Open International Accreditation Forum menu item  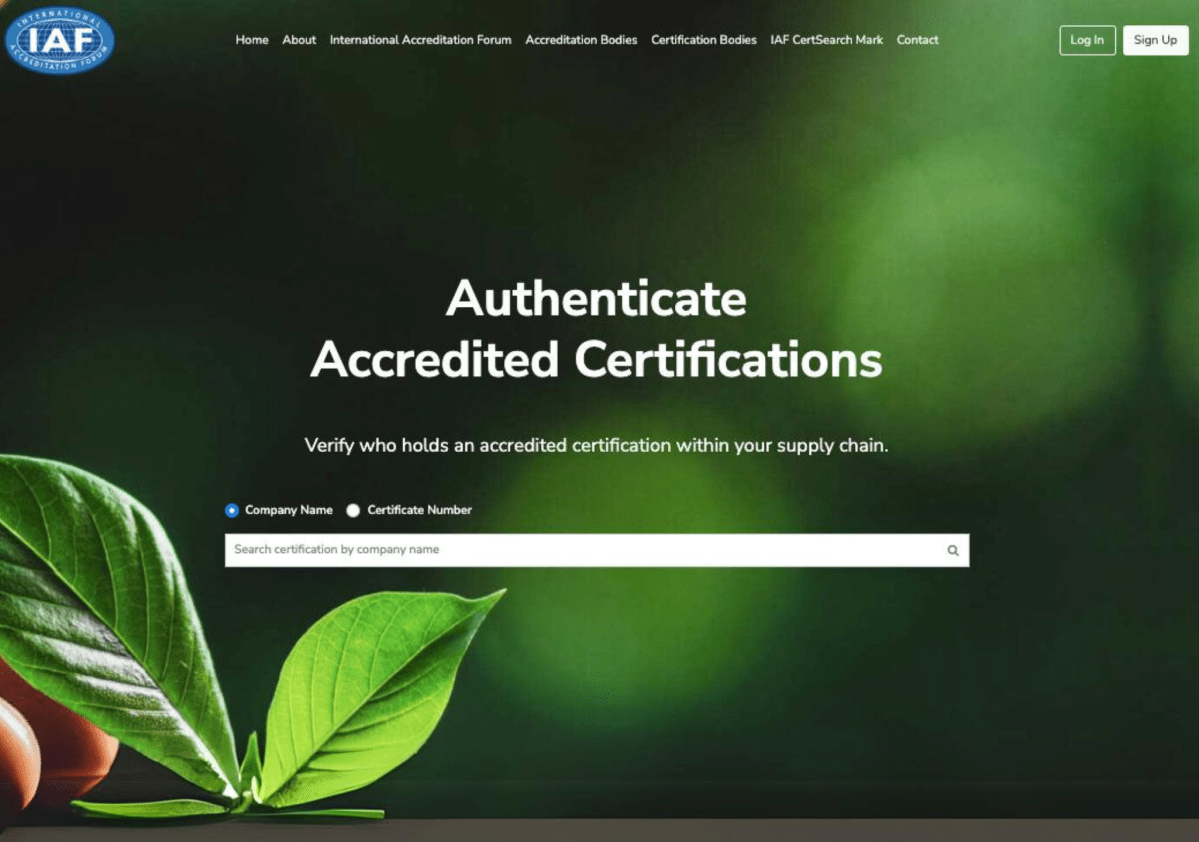click(x=421, y=40)
